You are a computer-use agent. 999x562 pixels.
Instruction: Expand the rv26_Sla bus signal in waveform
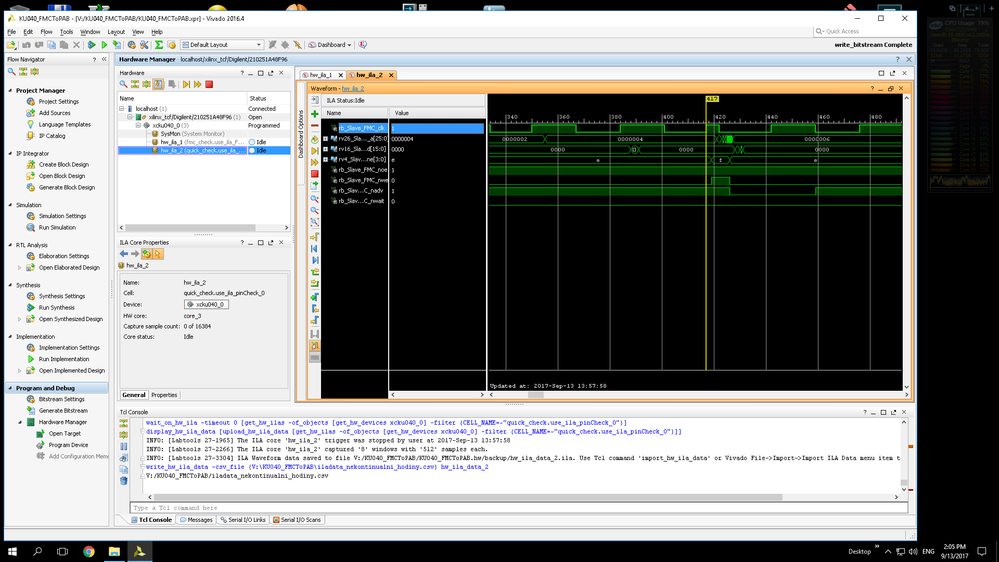click(326, 138)
